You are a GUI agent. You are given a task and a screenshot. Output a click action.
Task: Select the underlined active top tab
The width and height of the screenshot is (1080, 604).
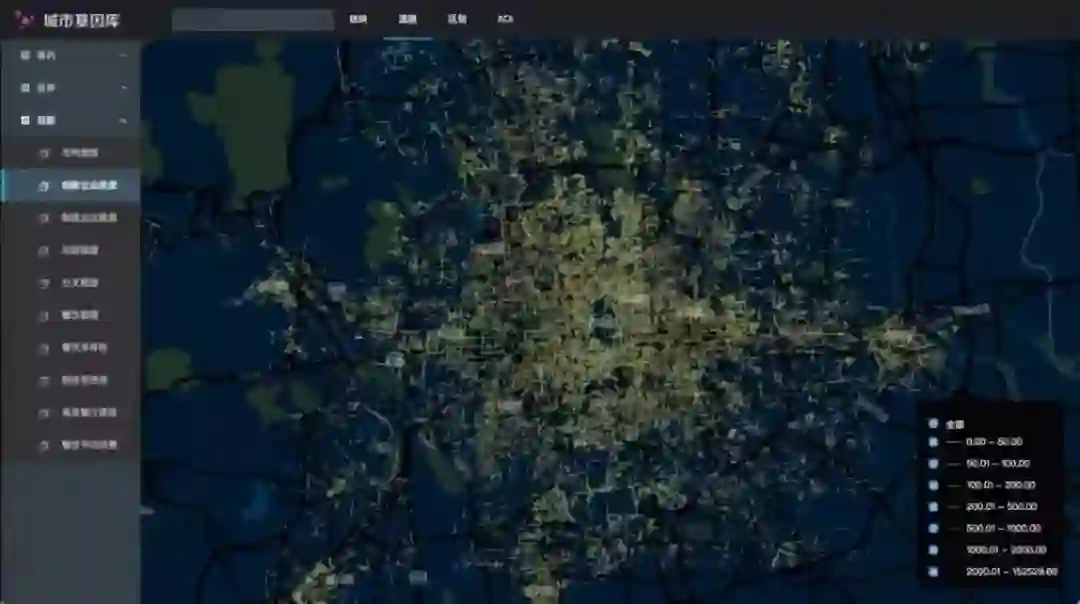[408, 19]
